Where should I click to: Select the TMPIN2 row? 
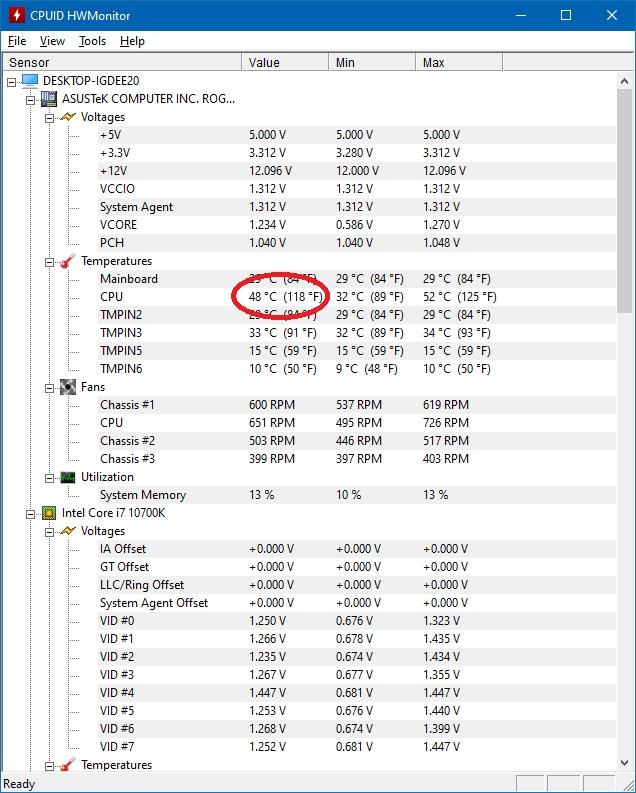click(x=357, y=315)
